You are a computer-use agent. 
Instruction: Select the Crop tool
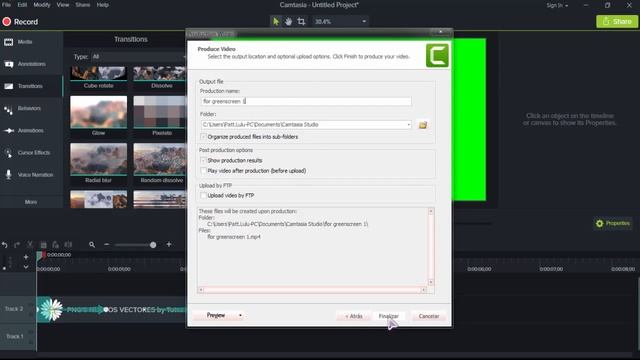point(301,21)
